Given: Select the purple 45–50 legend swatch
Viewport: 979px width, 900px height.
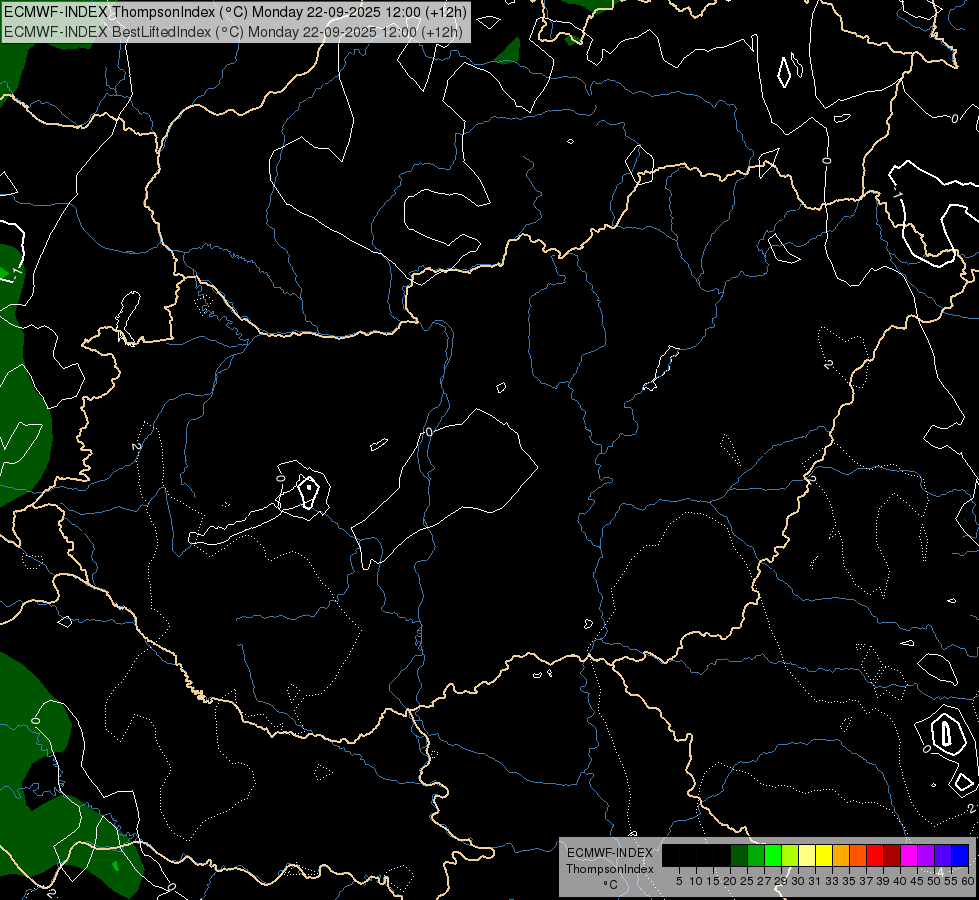Looking at the screenshot, I should click(x=926, y=855).
